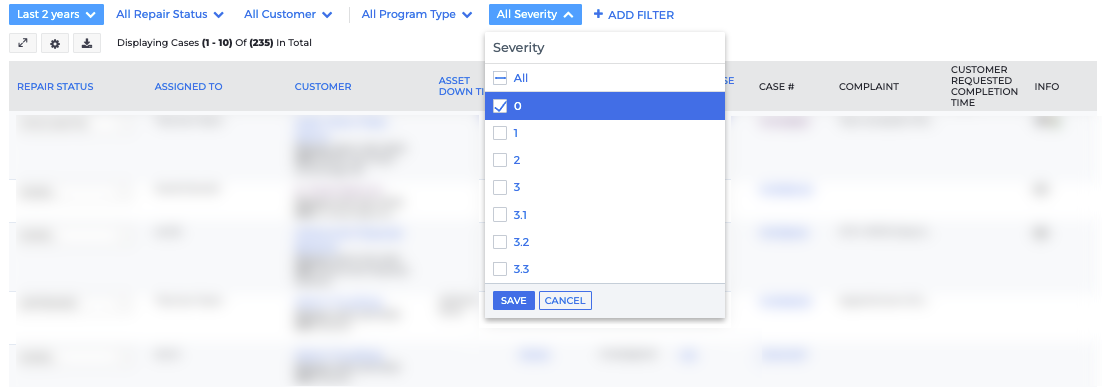Click the expand fullscreen arrows icon
This screenshot has height=387, width=1102.
point(22,43)
